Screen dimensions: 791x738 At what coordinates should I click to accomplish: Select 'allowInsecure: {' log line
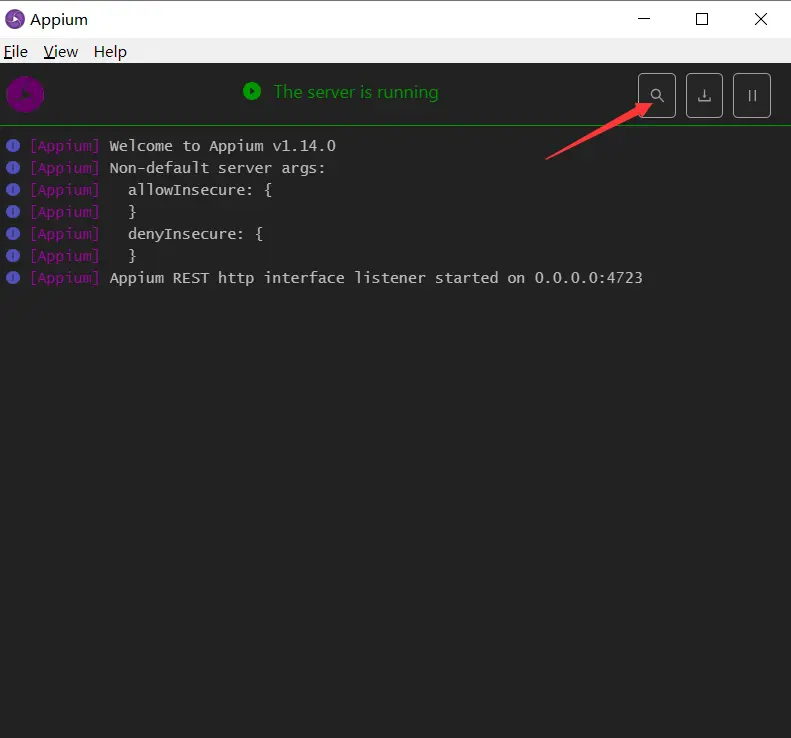pos(200,190)
